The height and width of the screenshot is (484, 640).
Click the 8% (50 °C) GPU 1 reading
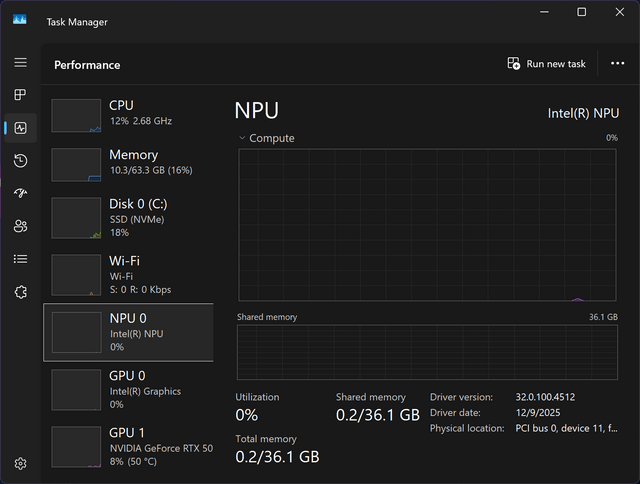(133, 462)
